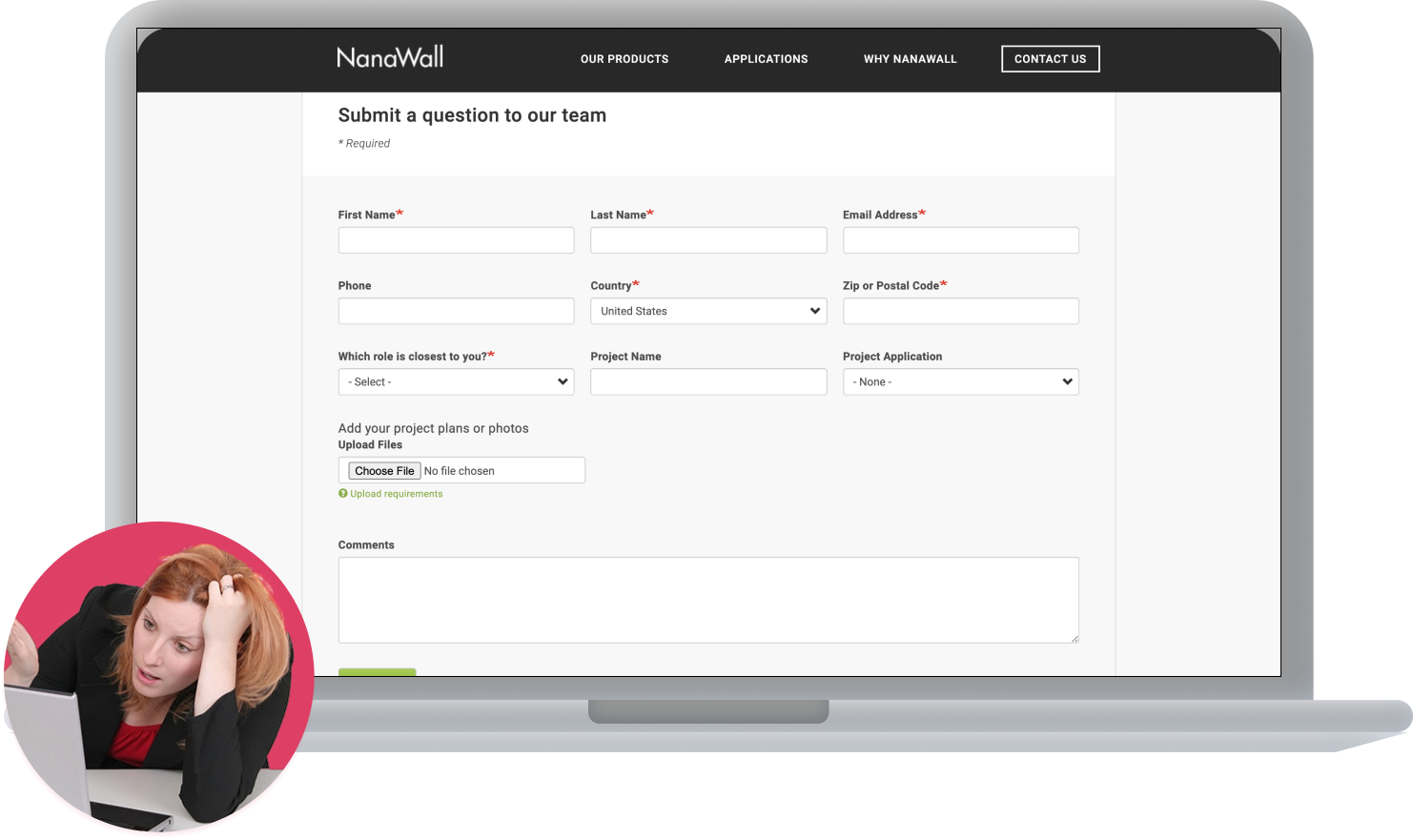Click inside the Comments text area
Viewport: 1413px width, 840px height.
pyautogui.click(x=708, y=600)
